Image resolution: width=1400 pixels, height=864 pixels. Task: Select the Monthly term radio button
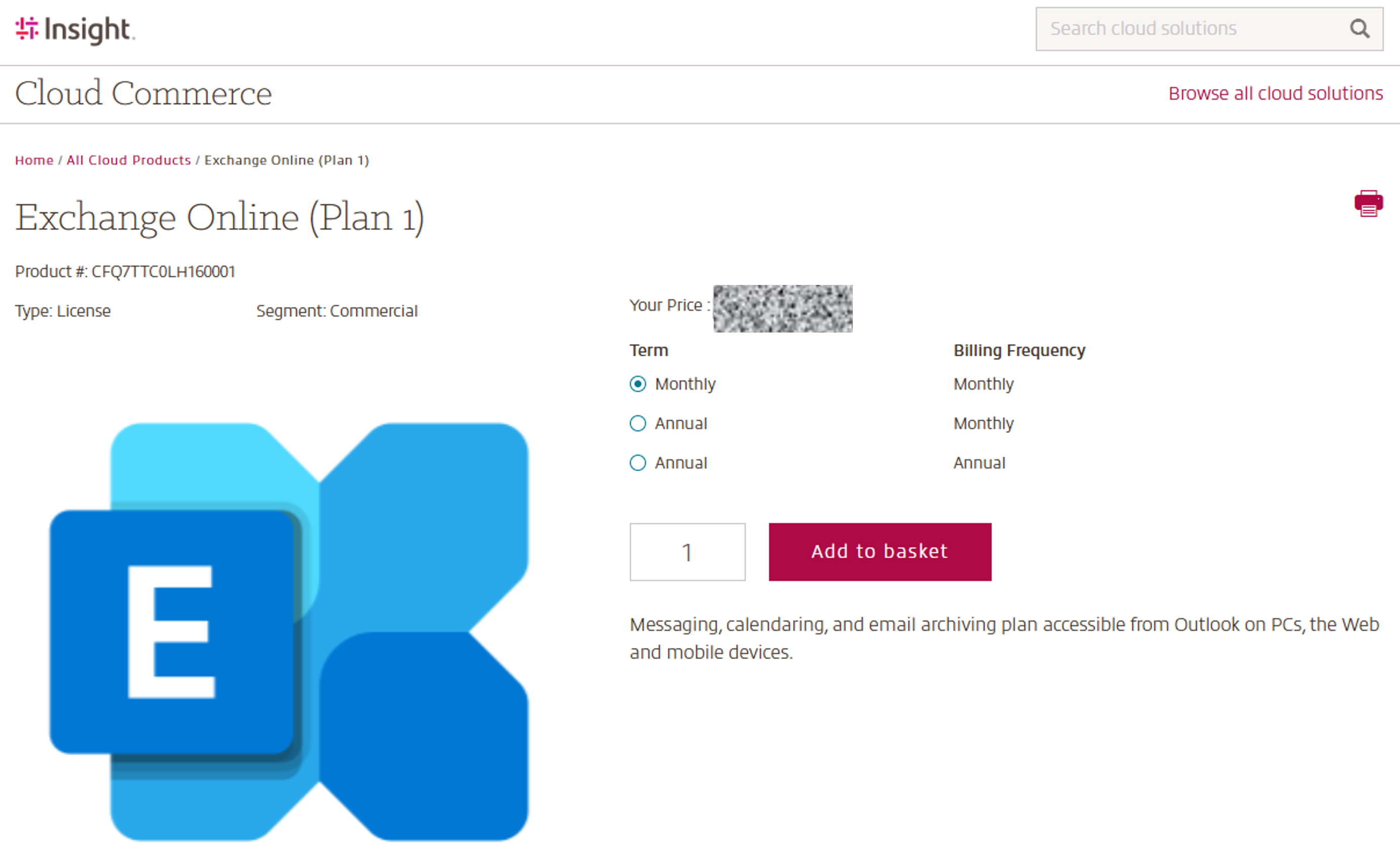pos(637,385)
